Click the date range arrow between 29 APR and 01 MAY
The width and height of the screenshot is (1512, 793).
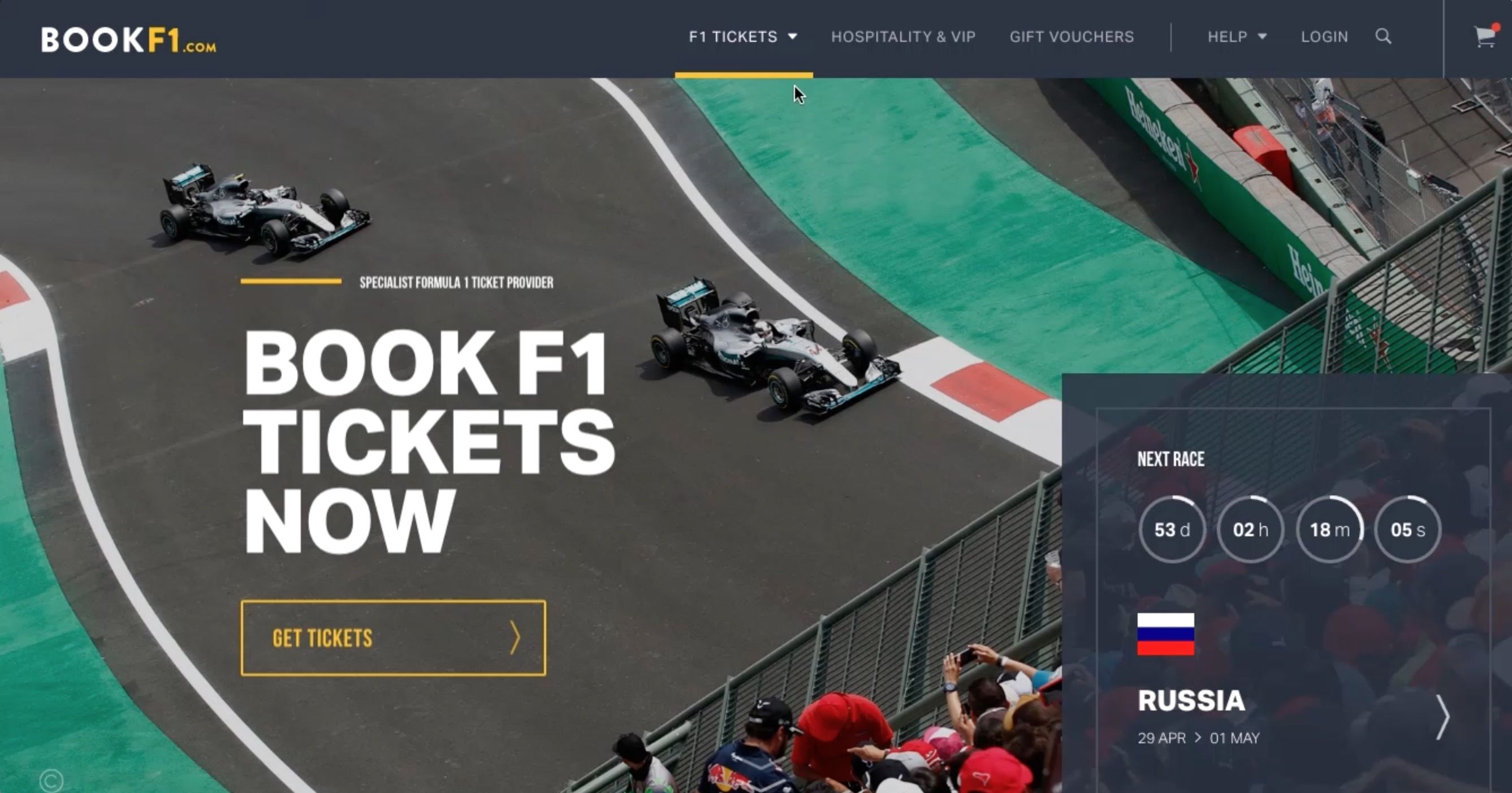pos(1198,737)
